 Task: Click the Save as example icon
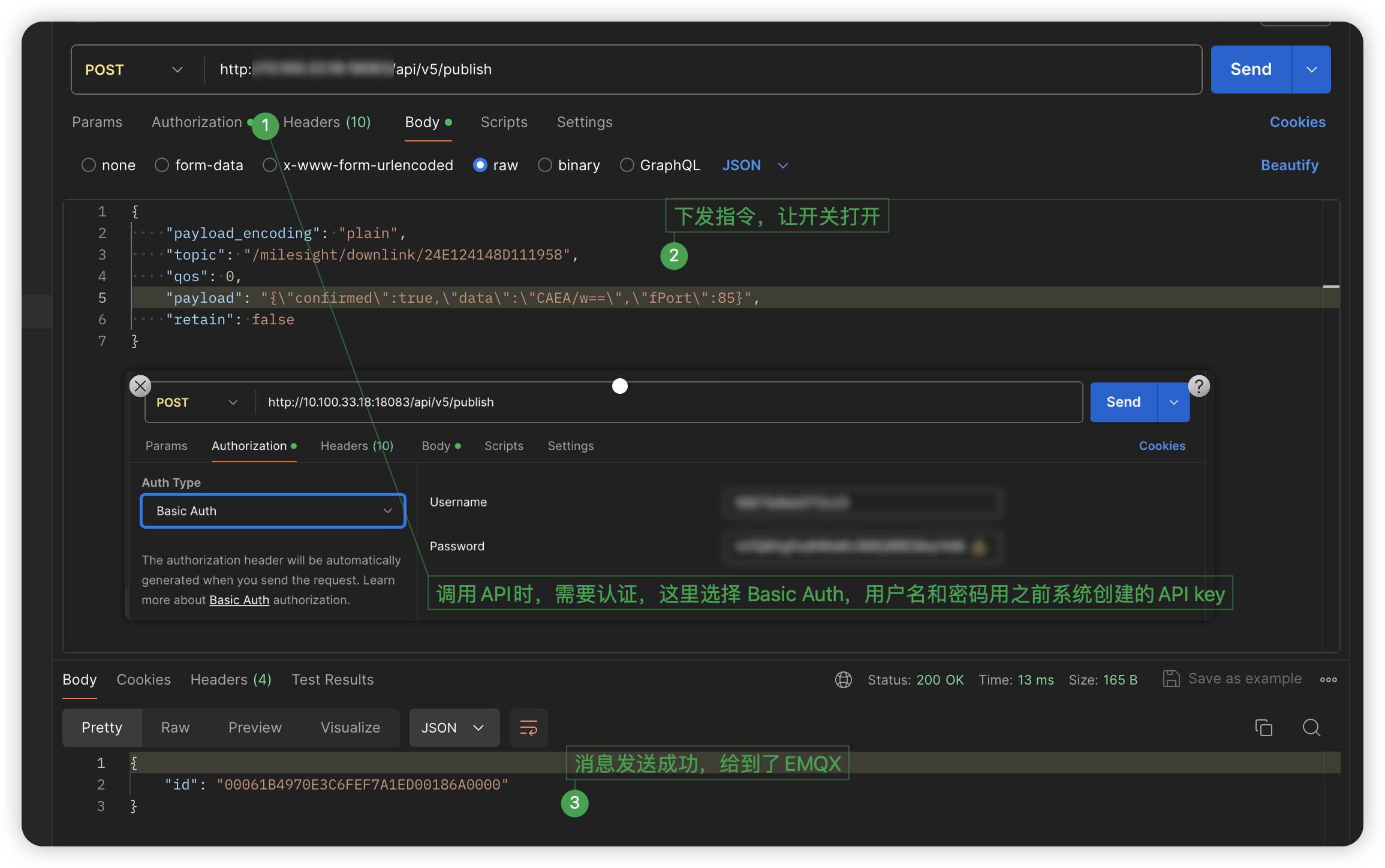pos(1171,679)
